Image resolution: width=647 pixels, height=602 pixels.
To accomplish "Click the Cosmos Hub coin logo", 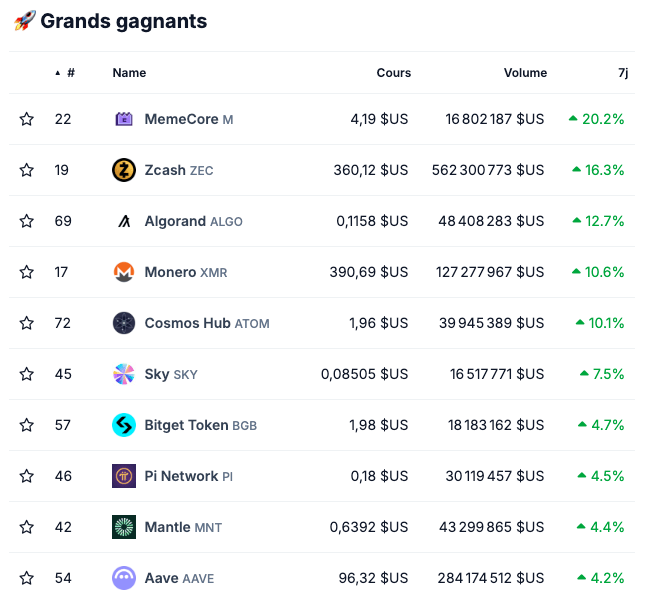I will point(124,323).
